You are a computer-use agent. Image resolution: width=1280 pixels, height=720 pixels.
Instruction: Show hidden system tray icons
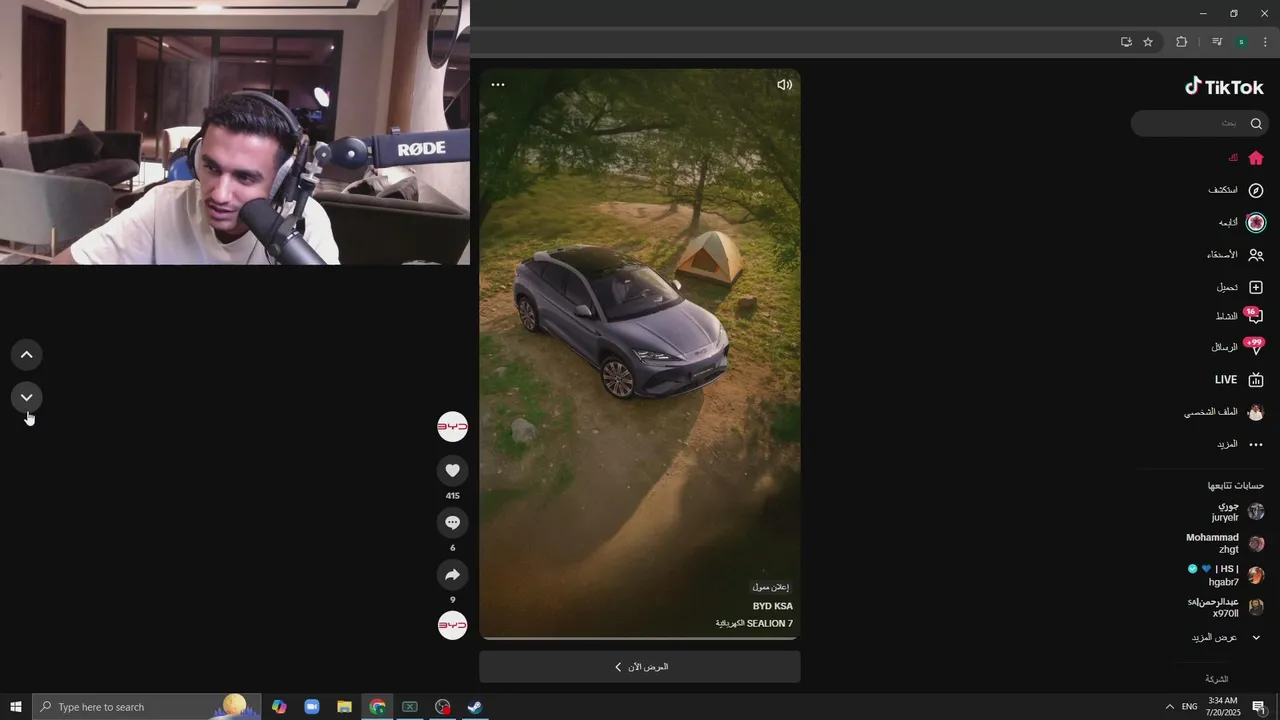[x=1170, y=707]
